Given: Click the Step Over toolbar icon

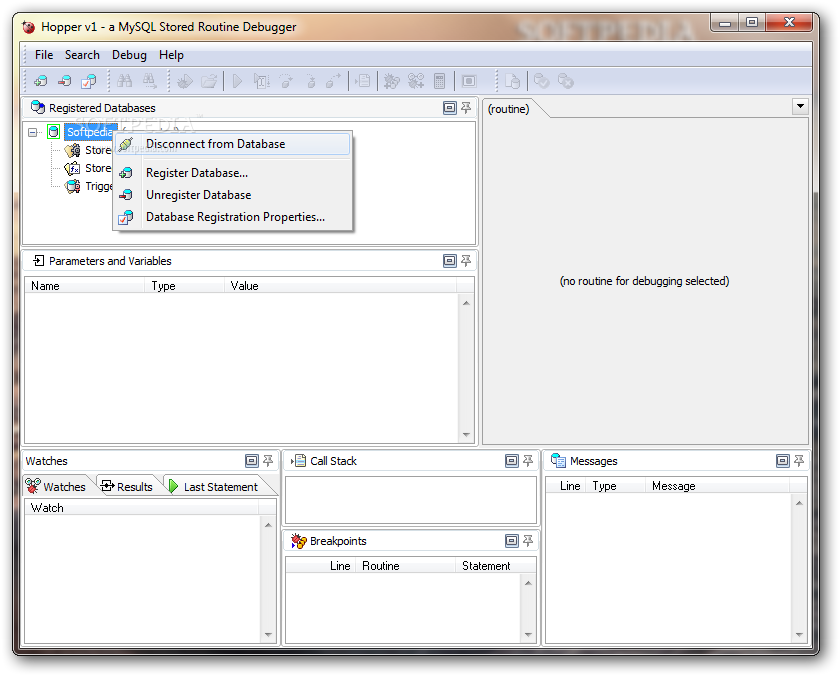Looking at the screenshot, I should pos(286,81).
